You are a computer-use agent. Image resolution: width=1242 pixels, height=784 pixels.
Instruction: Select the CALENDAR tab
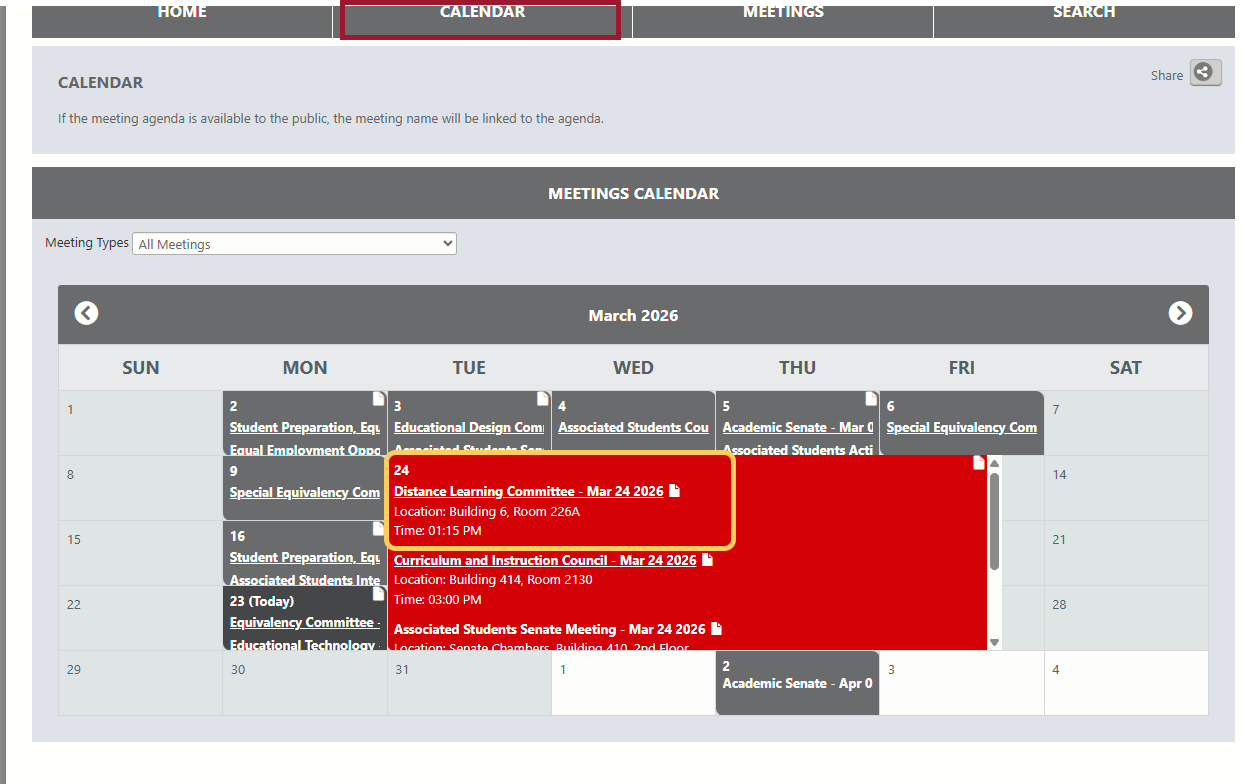481,12
